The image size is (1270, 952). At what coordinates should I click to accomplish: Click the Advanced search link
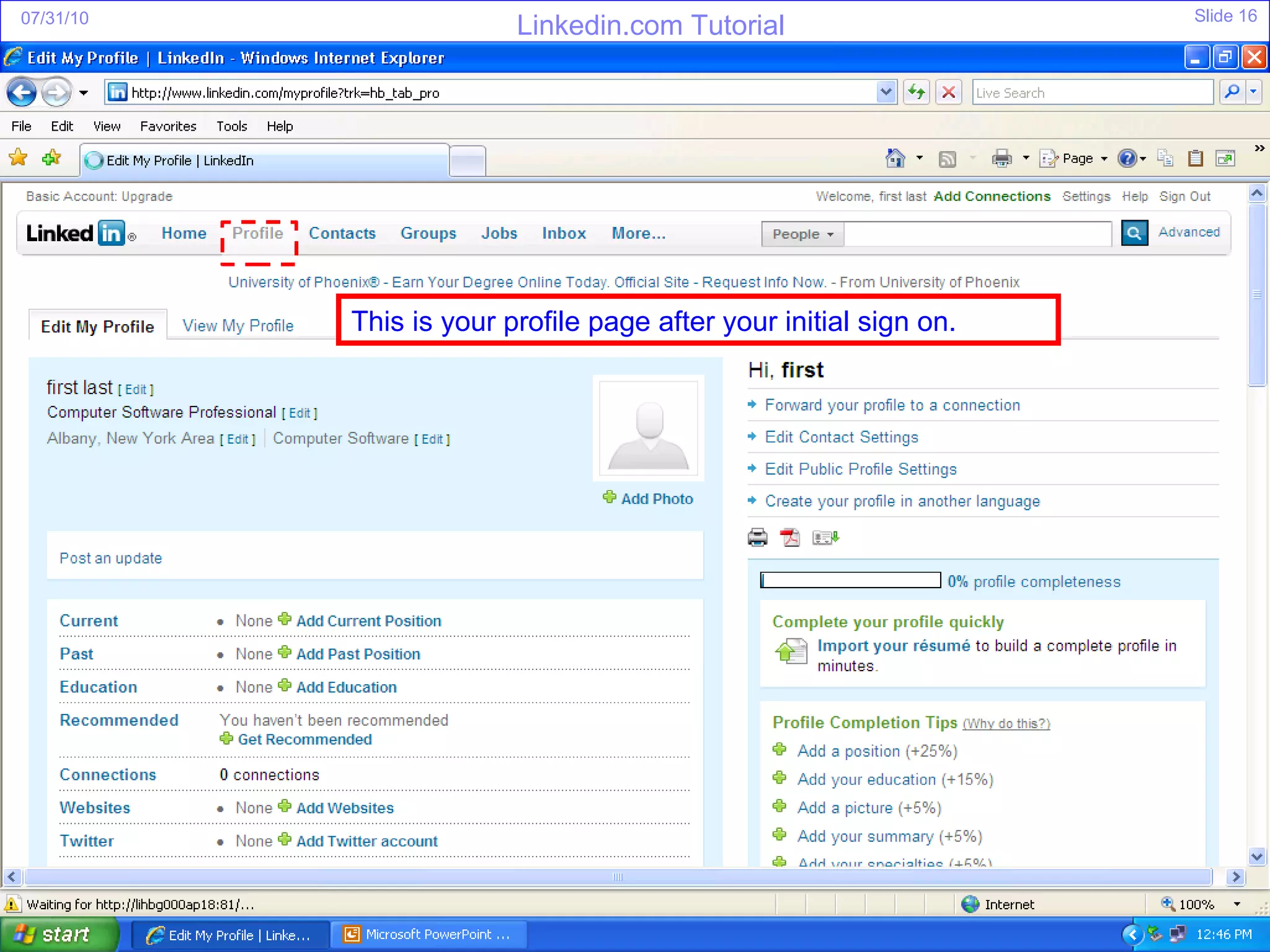1189,232
